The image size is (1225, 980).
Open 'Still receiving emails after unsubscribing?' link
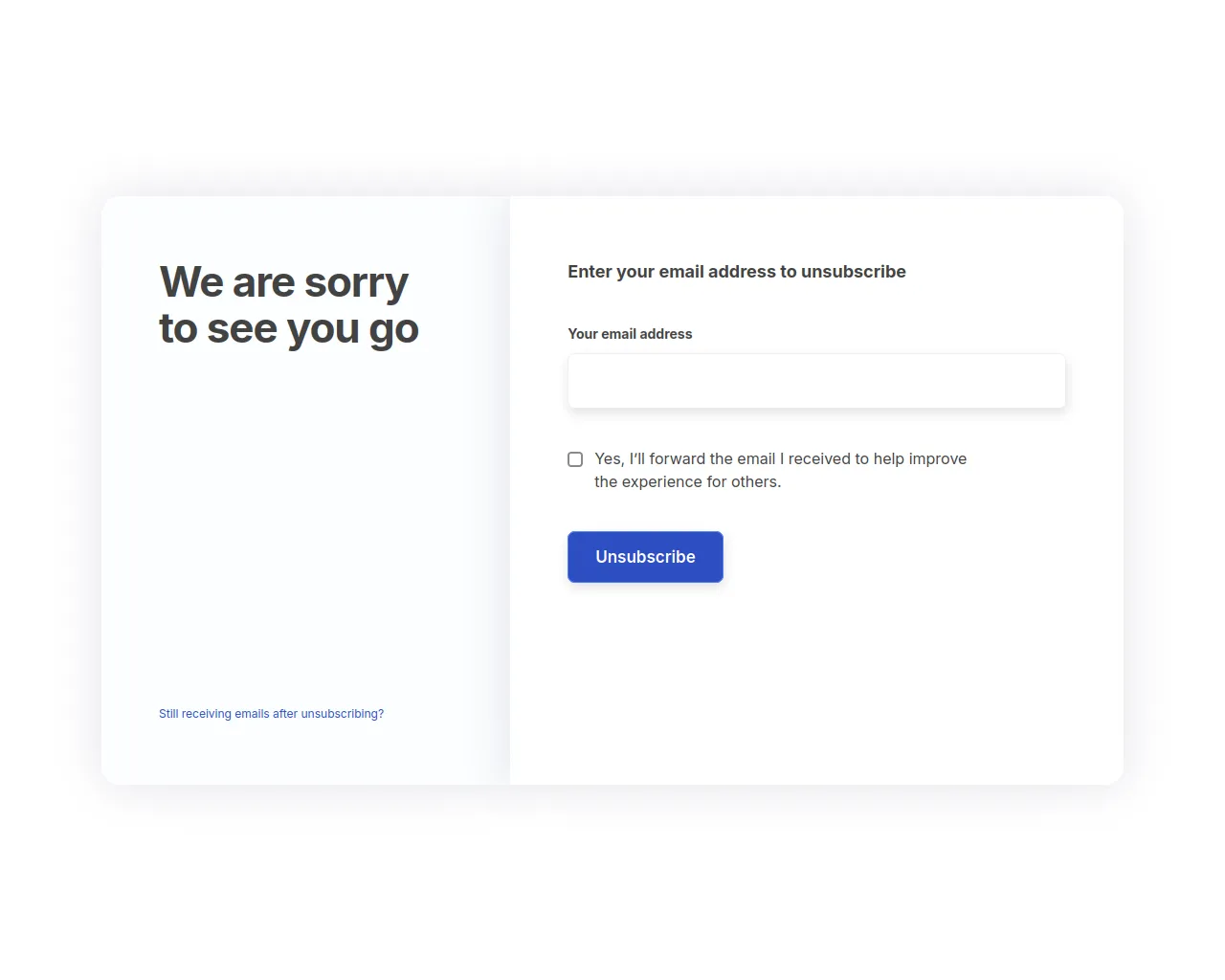click(x=271, y=714)
